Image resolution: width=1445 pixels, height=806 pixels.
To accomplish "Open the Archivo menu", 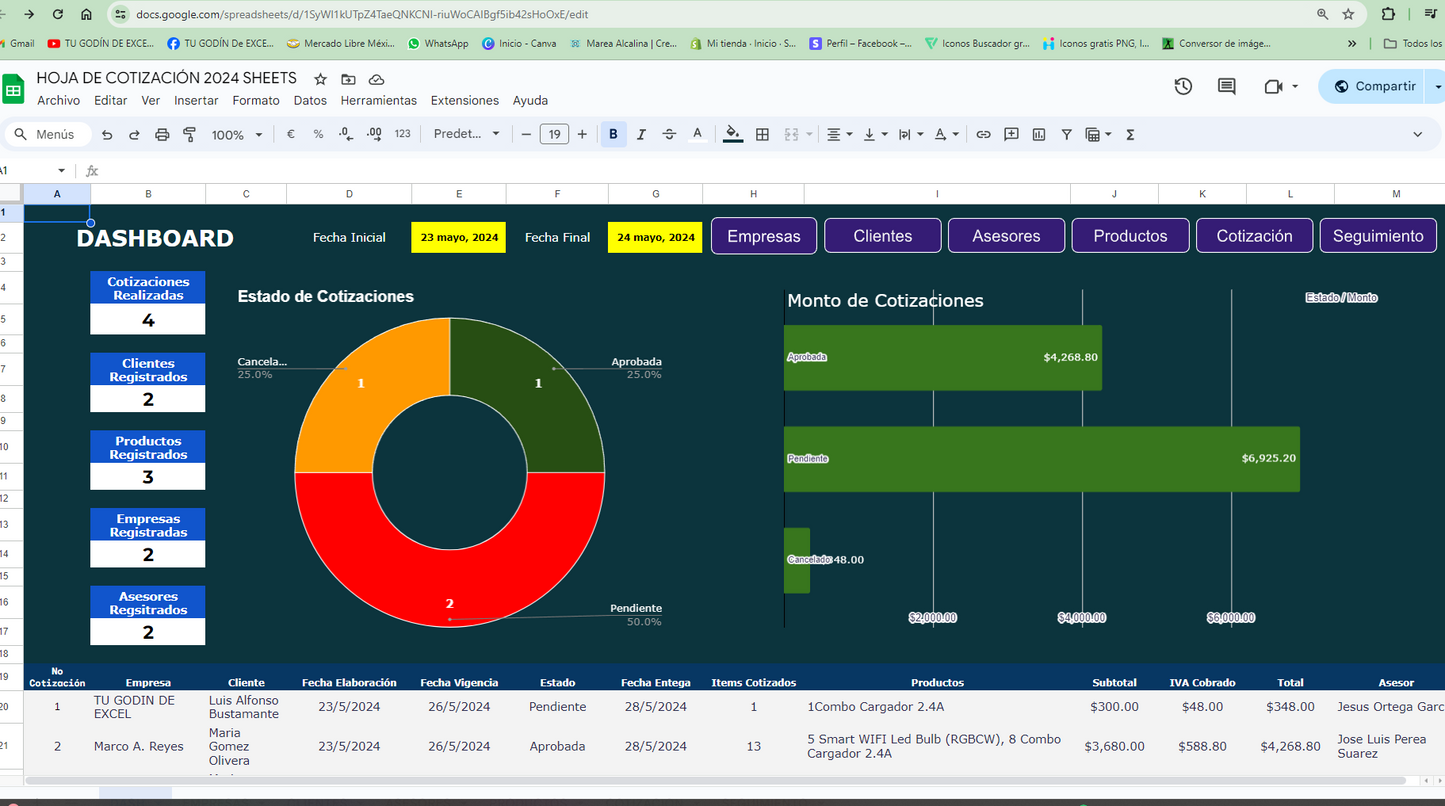I will point(58,100).
